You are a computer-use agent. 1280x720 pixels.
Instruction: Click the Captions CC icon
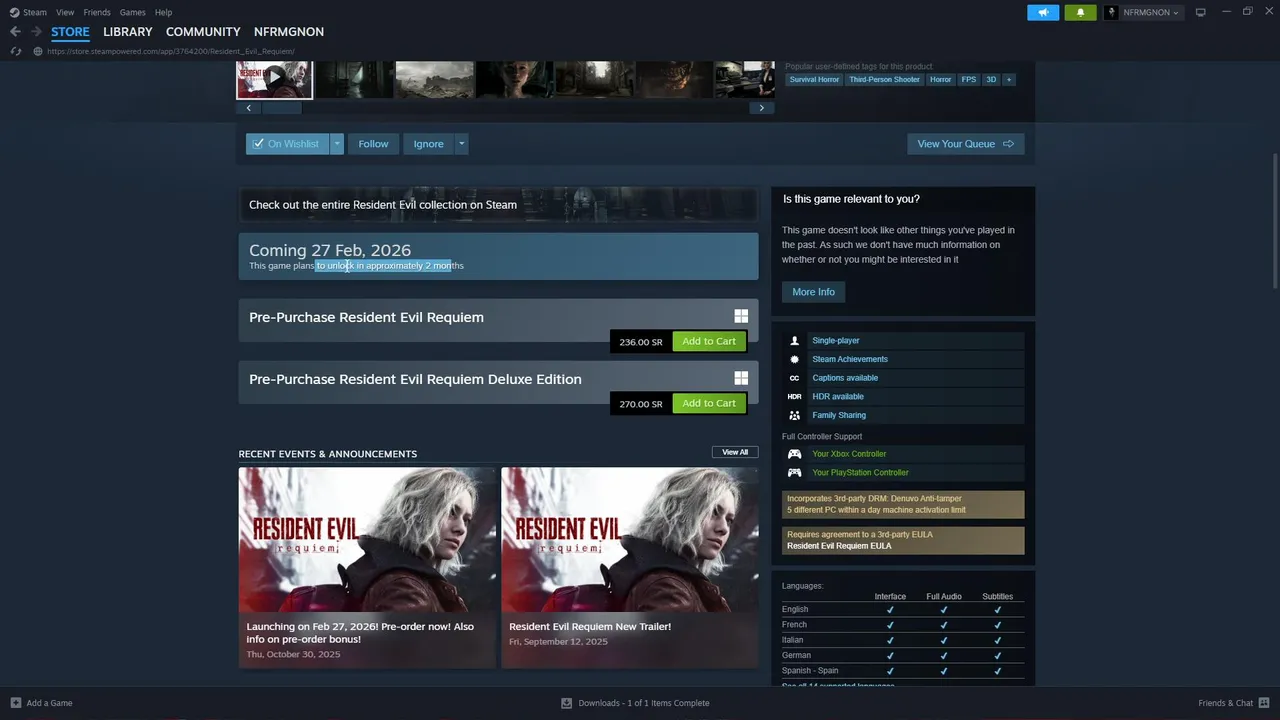pos(794,378)
